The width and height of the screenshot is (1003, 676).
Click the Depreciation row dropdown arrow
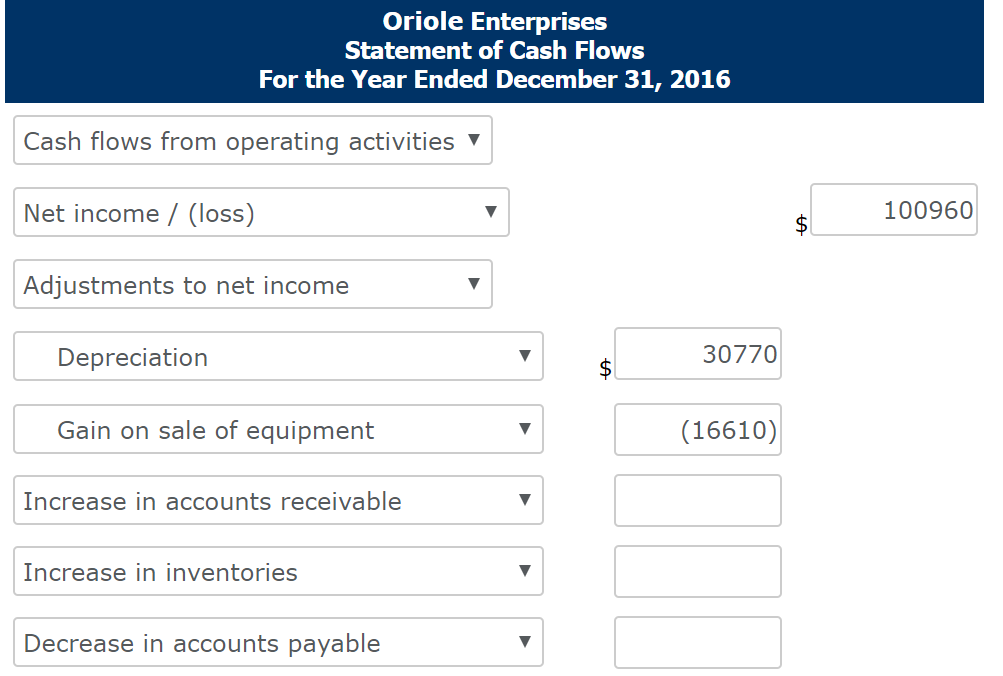coord(526,356)
